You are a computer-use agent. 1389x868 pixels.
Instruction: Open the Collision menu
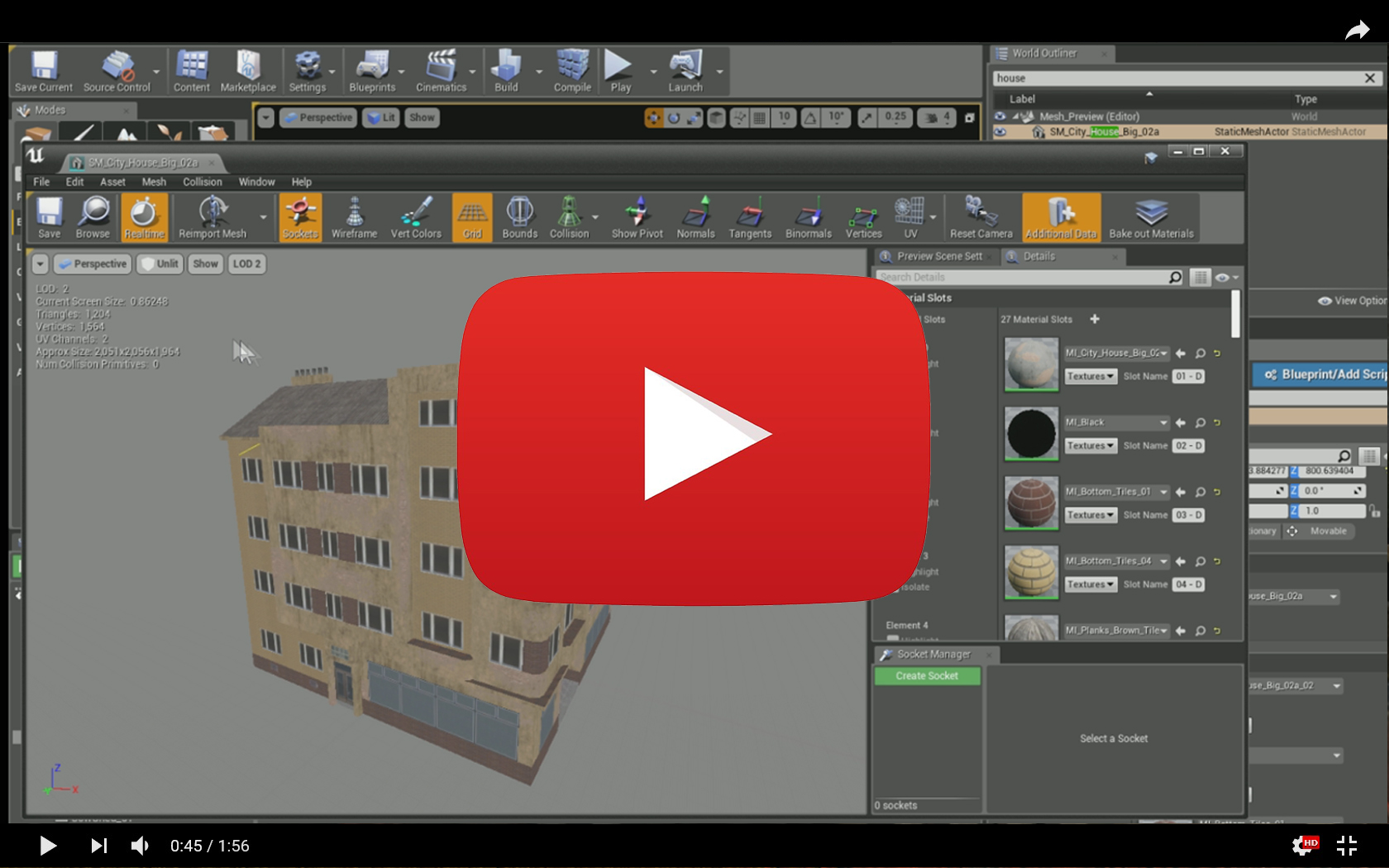203,182
